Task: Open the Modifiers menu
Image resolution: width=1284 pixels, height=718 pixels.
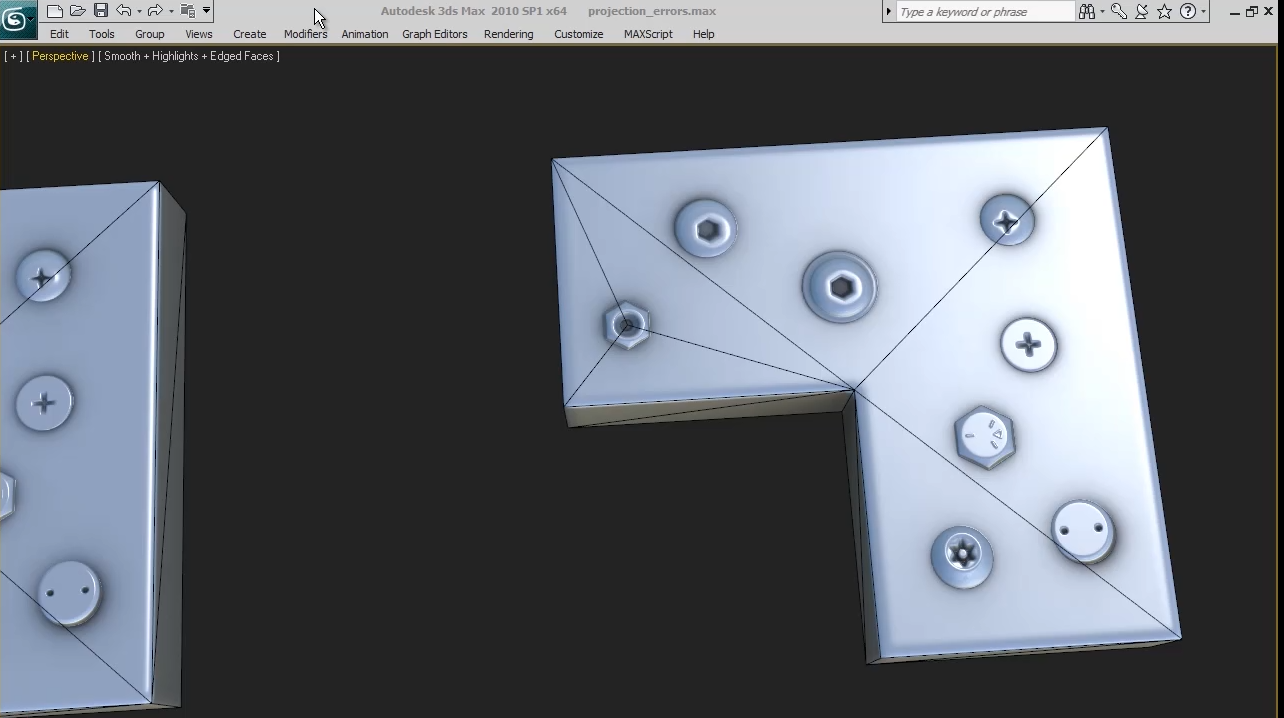Action: pyautogui.click(x=305, y=34)
